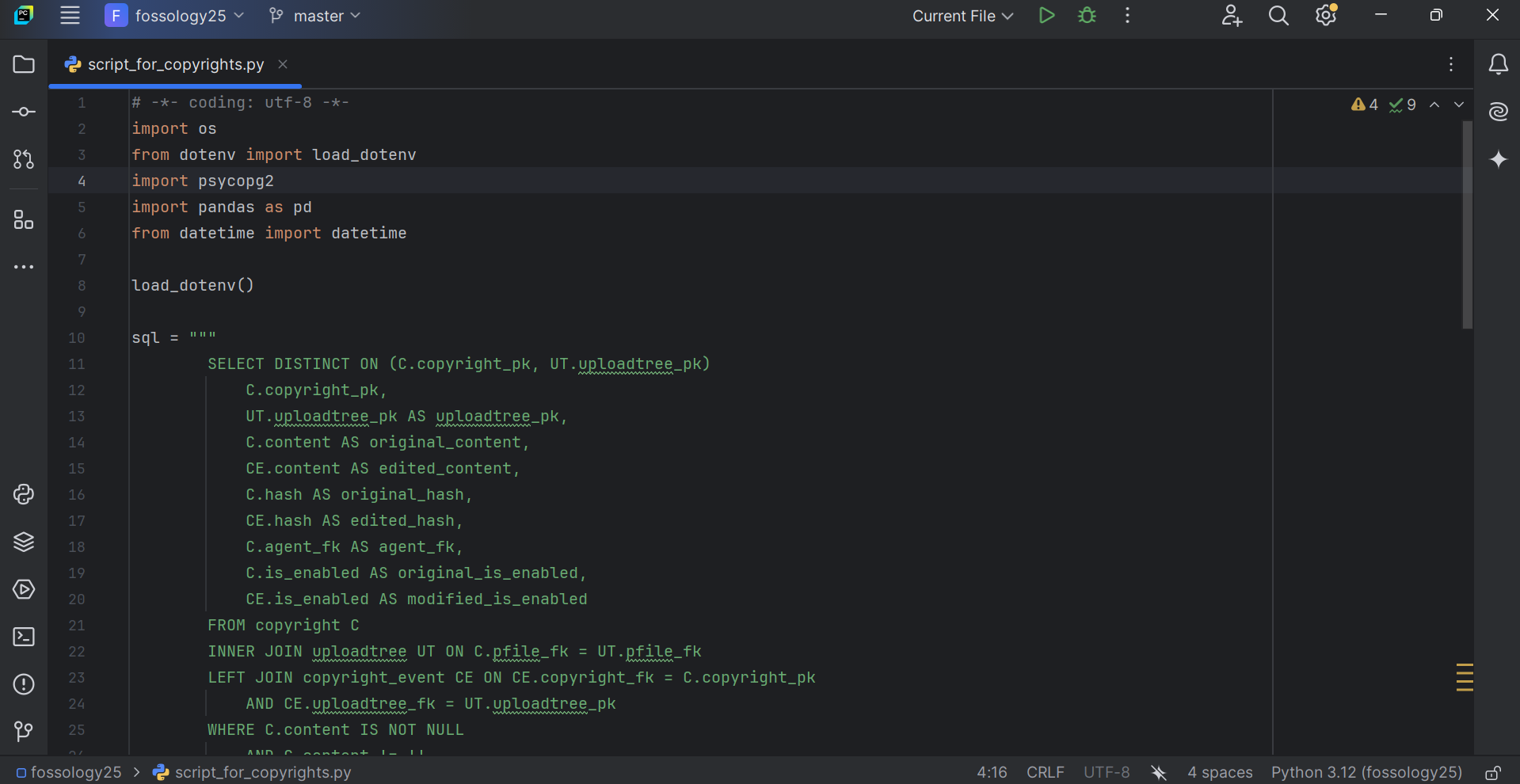Open the AI sparkle tool window
This screenshot has width=1520, height=784.
1498,159
